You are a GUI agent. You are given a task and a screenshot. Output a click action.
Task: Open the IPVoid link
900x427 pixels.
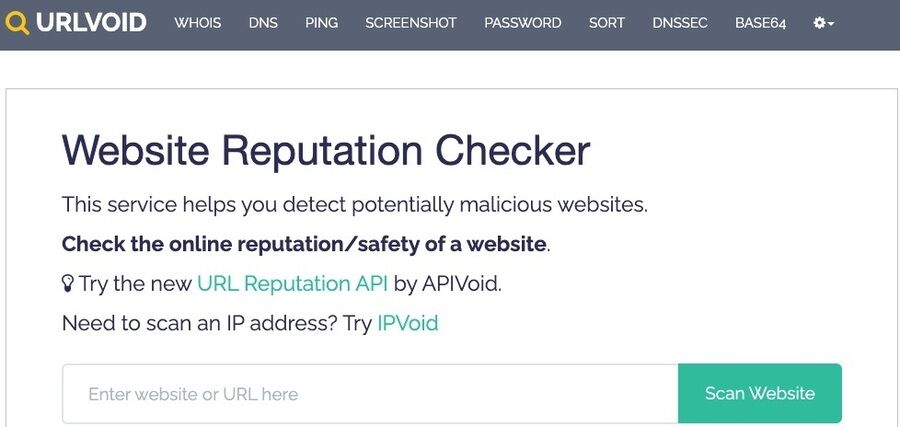tap(408, 324)
